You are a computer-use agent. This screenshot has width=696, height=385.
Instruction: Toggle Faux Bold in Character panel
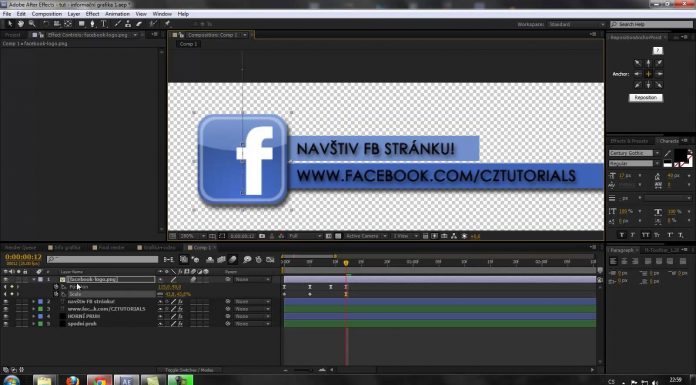[622, 235]
